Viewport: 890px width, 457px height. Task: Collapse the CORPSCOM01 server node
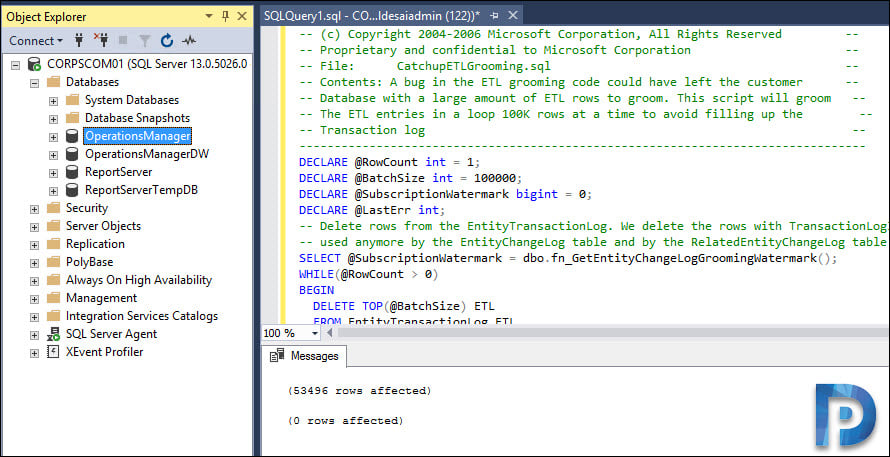[15, 64]
